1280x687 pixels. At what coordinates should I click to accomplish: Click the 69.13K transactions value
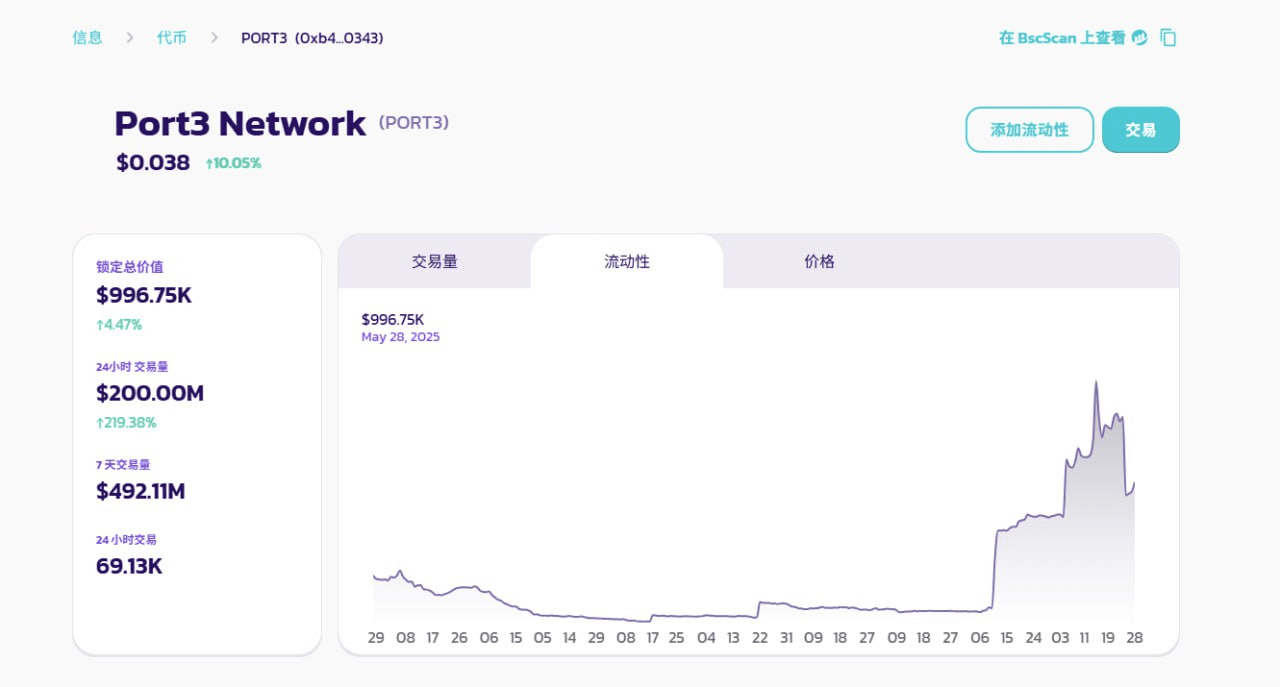click(129, 566)
